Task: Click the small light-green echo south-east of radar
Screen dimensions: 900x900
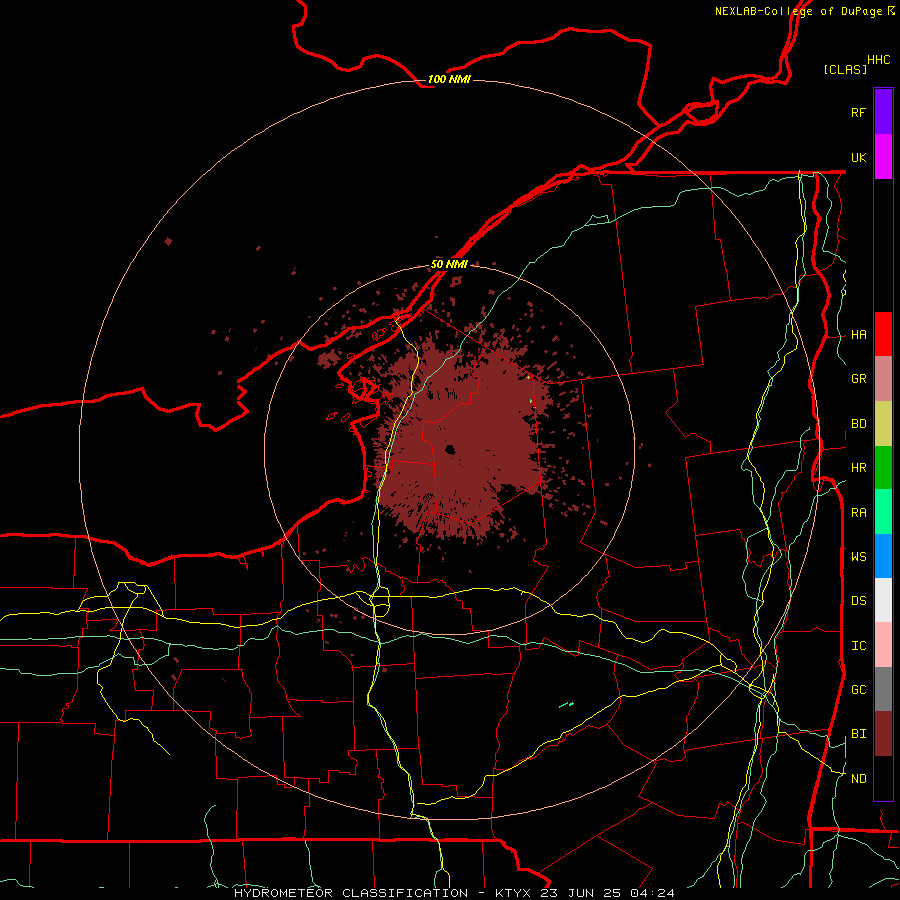Action: pos(567,704)
